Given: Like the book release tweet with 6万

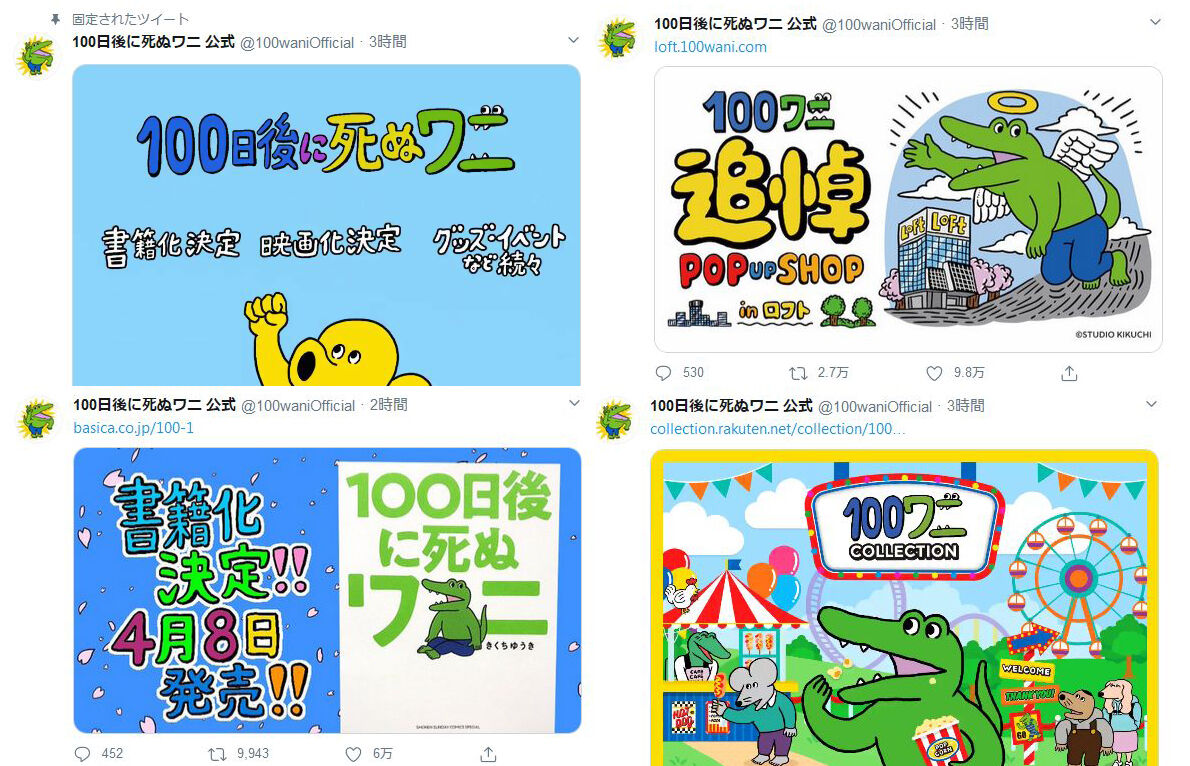Looking at the screenshot, I should pos(353,754).
